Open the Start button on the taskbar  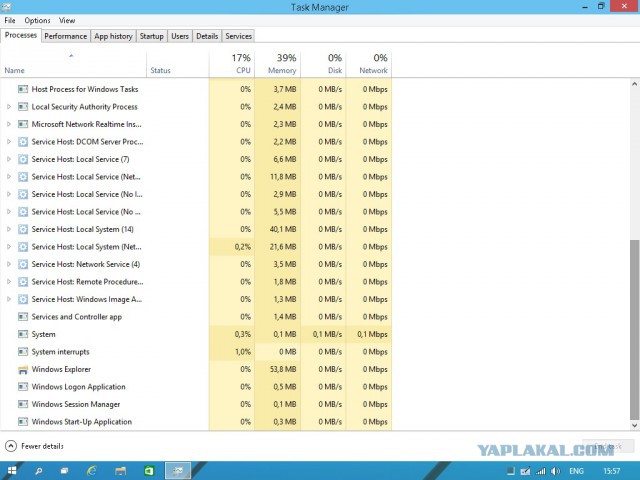pyautogui.click(x=12, y=471)
